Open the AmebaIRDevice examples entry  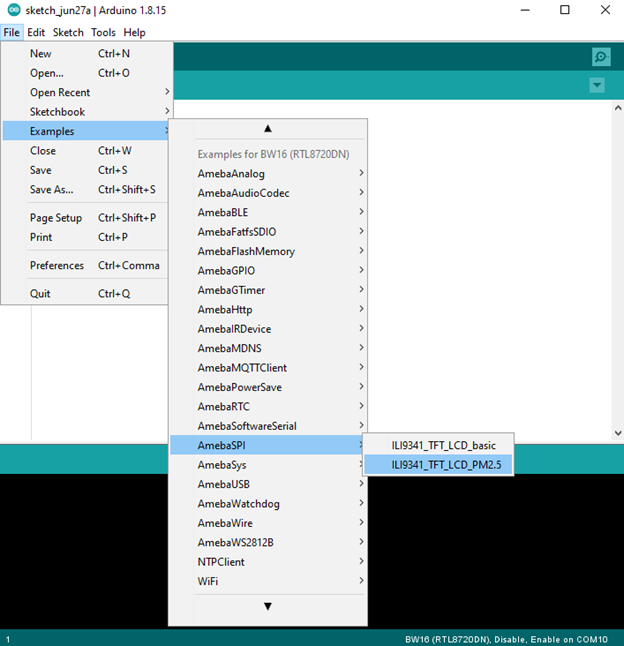point(268,329)
